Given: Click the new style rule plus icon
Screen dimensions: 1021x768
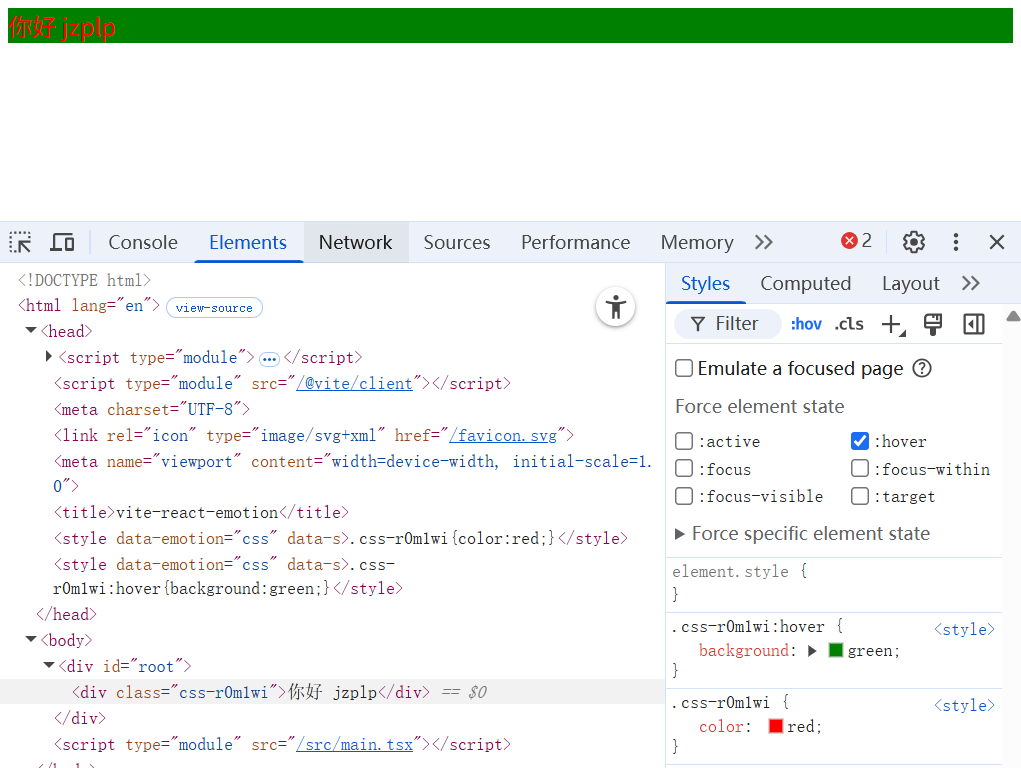Looking at the screenshot, I should (890, 324).
